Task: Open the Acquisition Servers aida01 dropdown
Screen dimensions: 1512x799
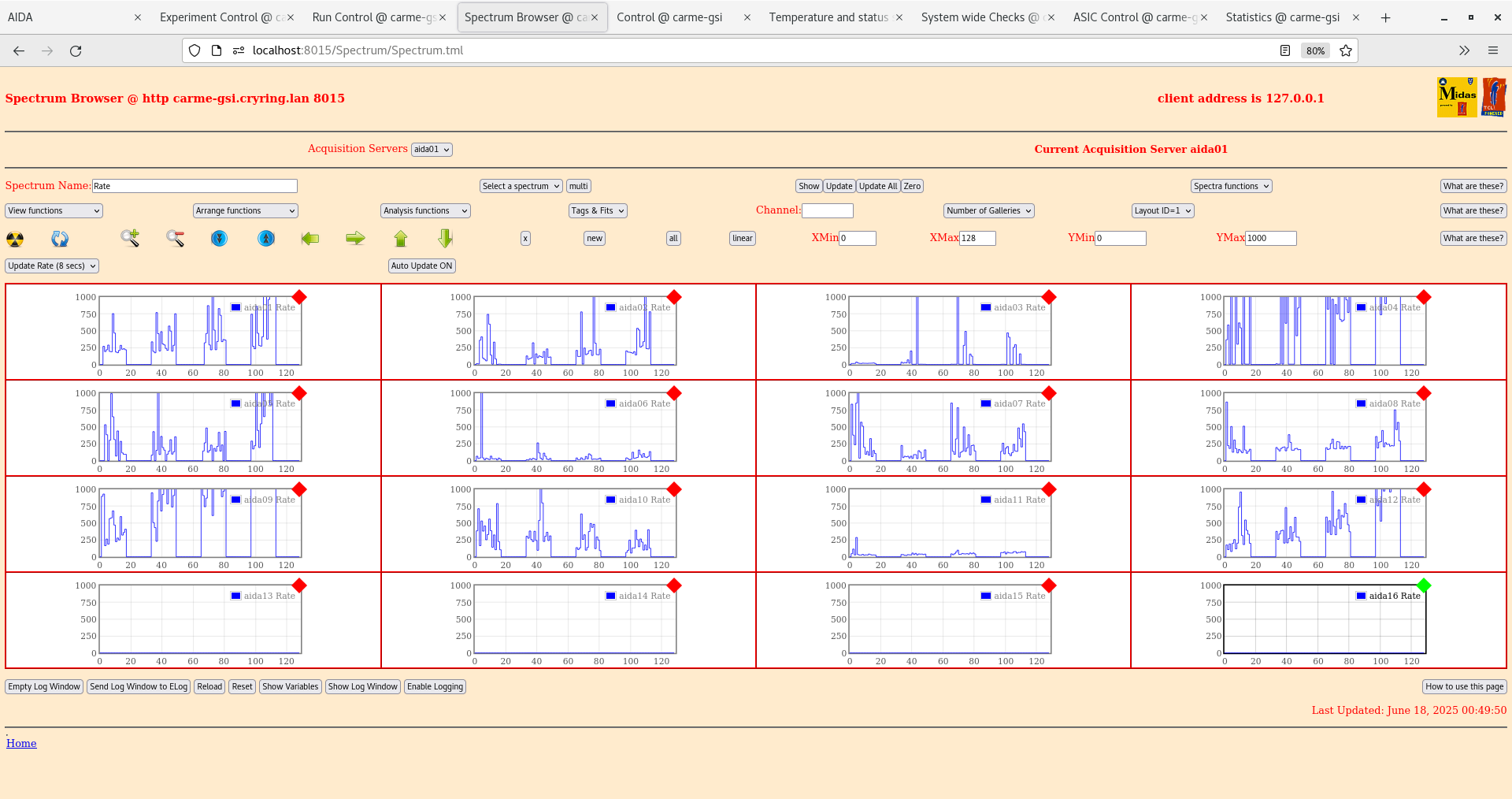Action: tap(432, 150)
